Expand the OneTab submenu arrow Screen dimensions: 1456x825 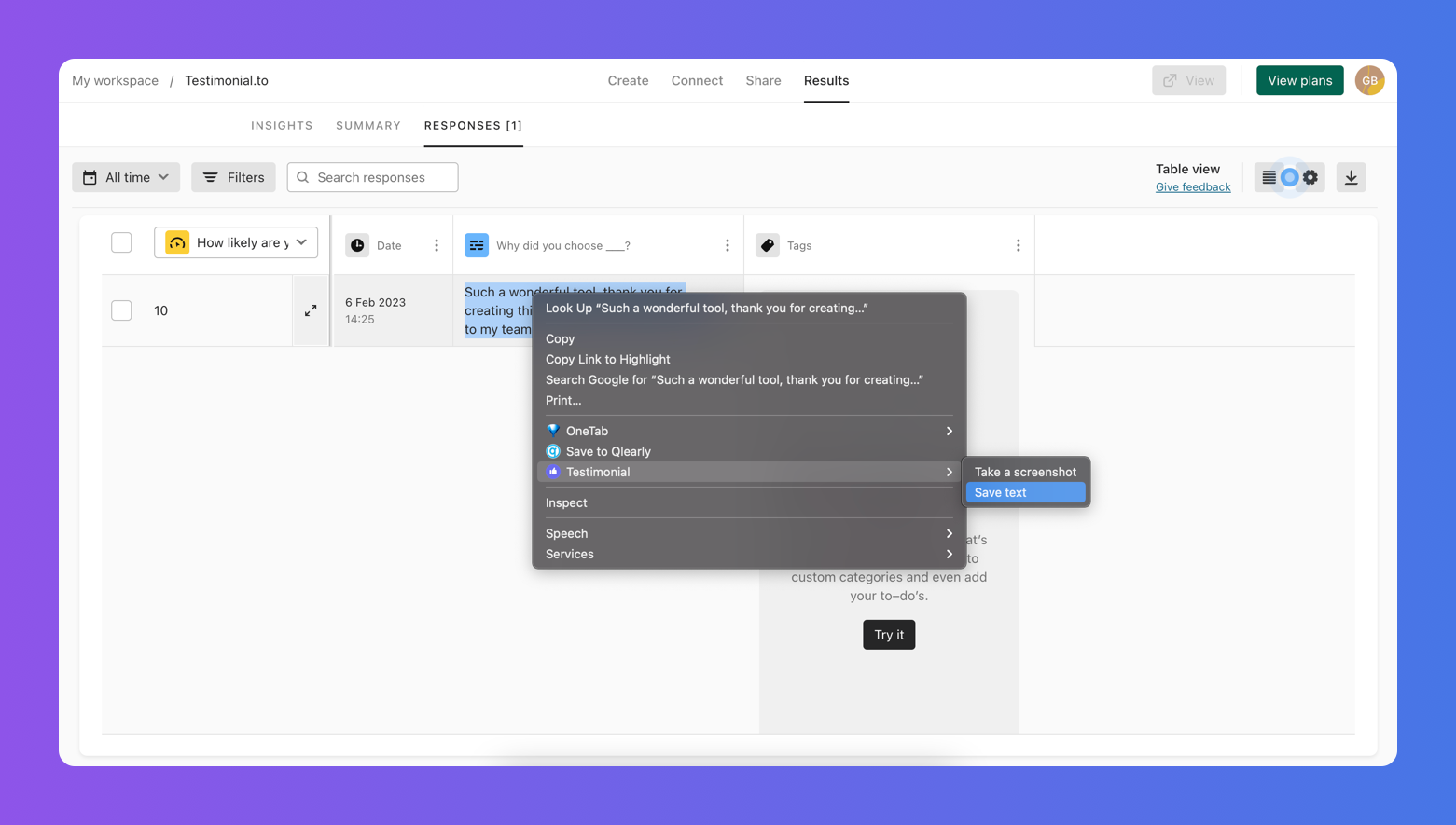(950, 431)
